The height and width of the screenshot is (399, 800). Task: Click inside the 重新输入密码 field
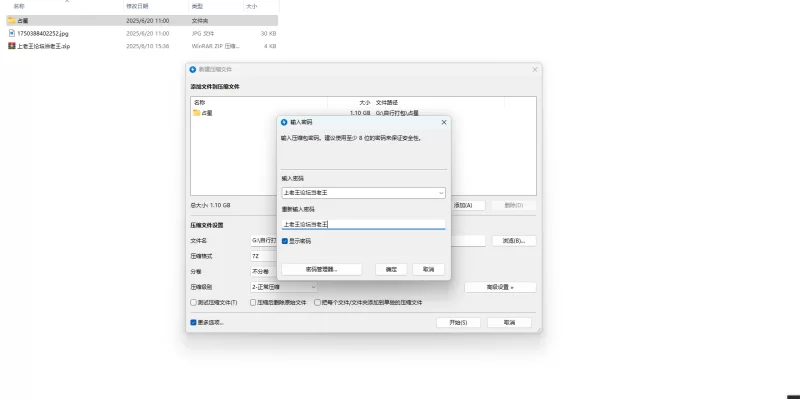coord(363,224)
